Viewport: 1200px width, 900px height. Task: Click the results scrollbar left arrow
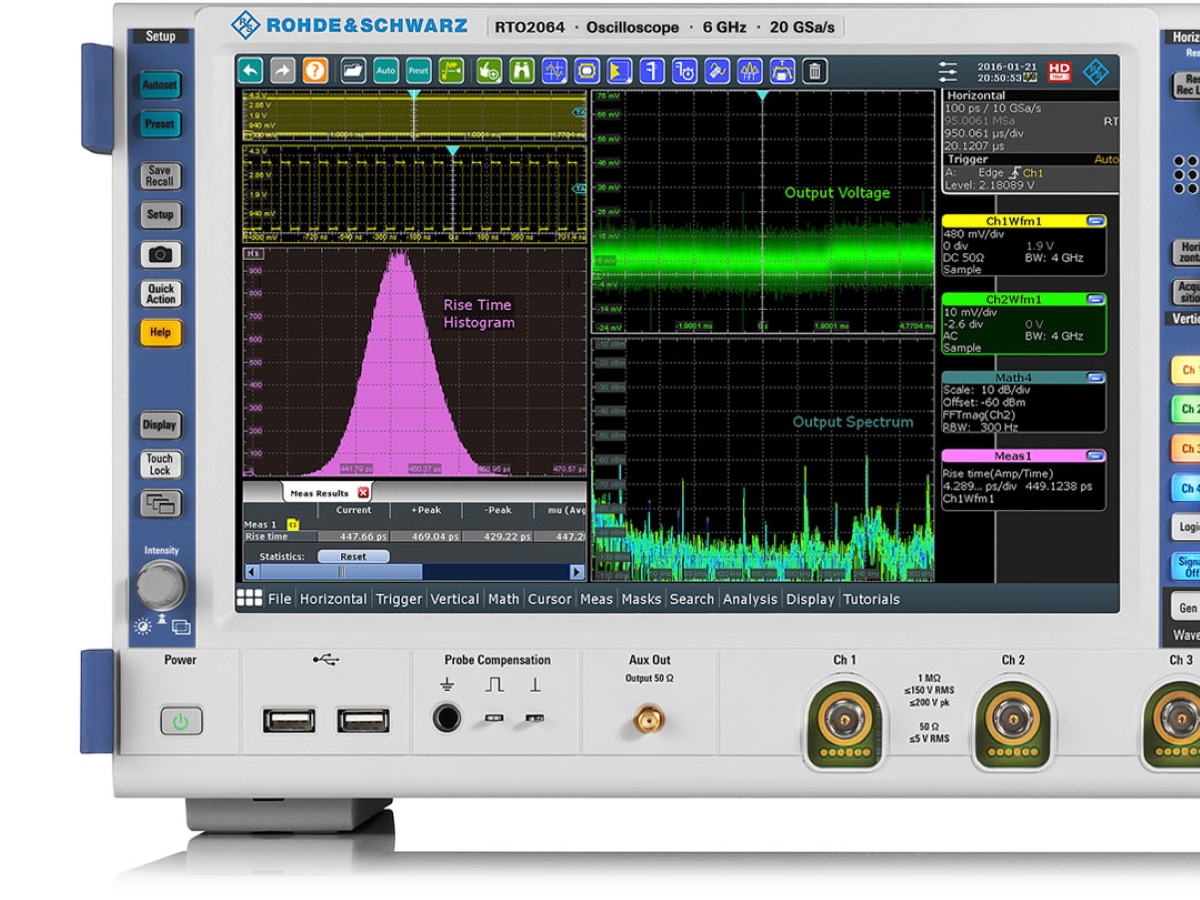(x=252, y=572)
